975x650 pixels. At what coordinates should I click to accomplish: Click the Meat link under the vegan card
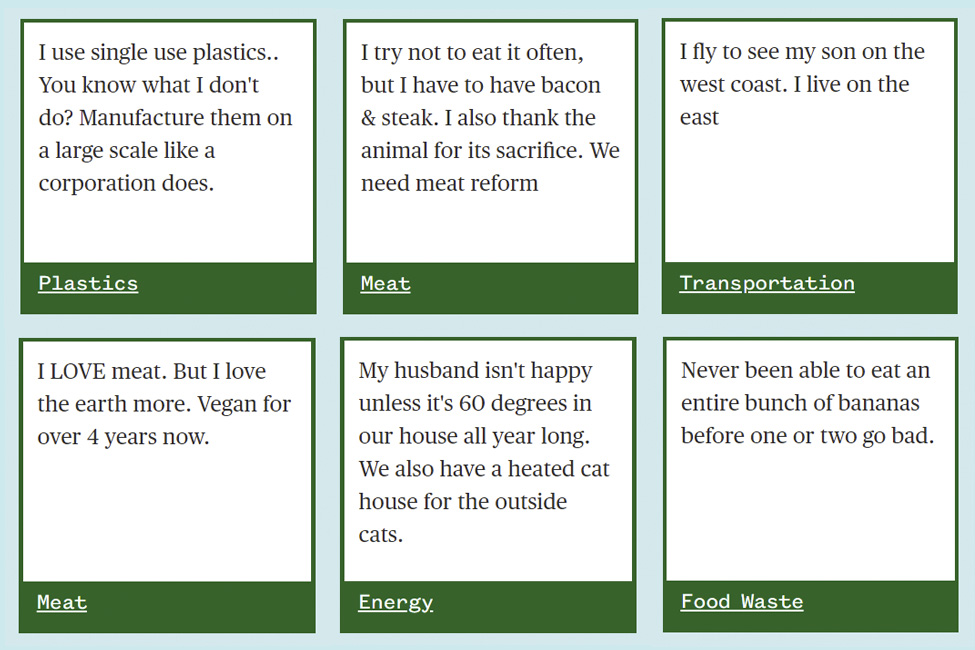[x=62, y=602]
